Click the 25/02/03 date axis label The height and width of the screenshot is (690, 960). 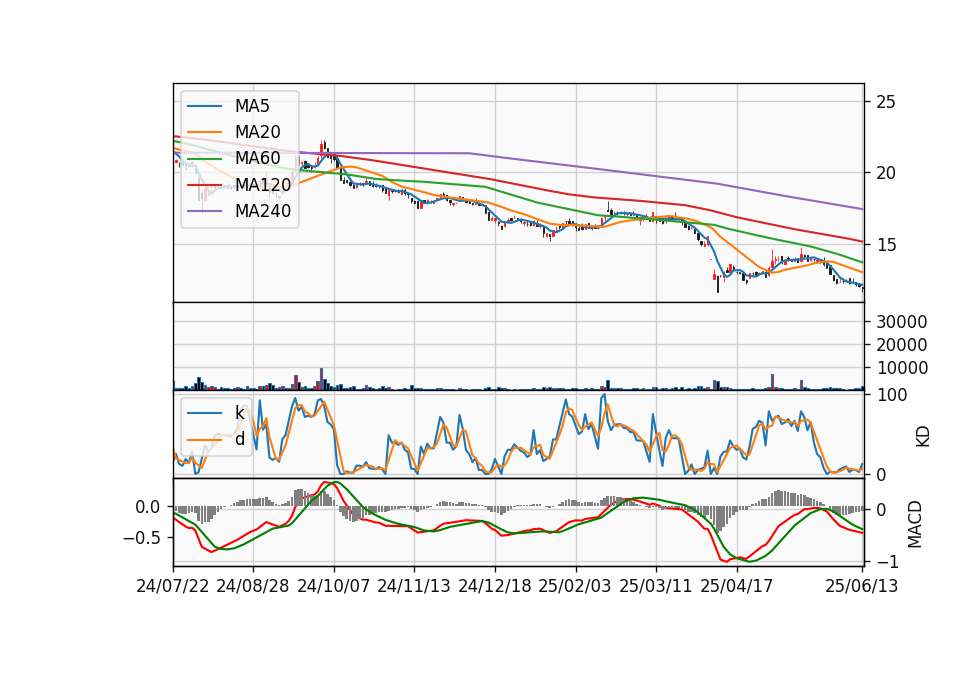(x=575, y=586)
